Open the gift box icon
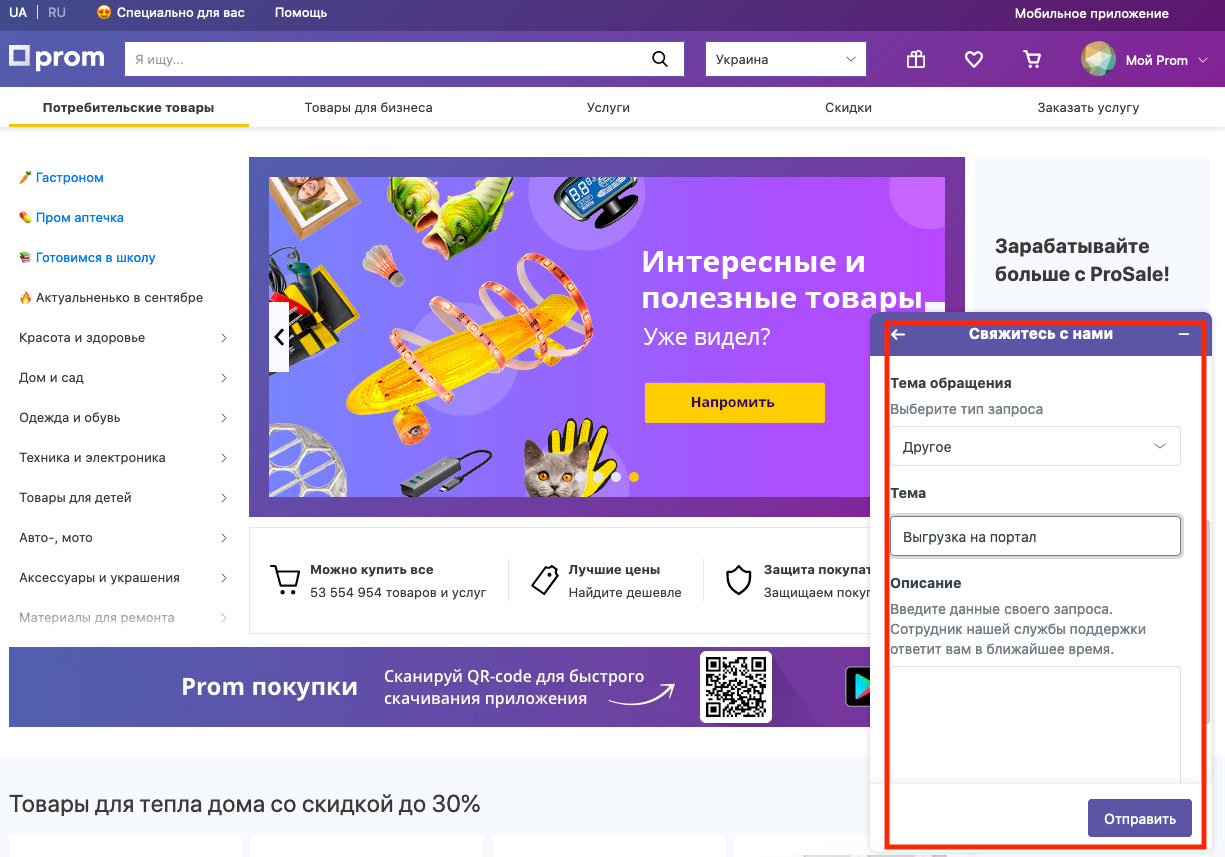The image size is (1225, 857). (916, 60)
